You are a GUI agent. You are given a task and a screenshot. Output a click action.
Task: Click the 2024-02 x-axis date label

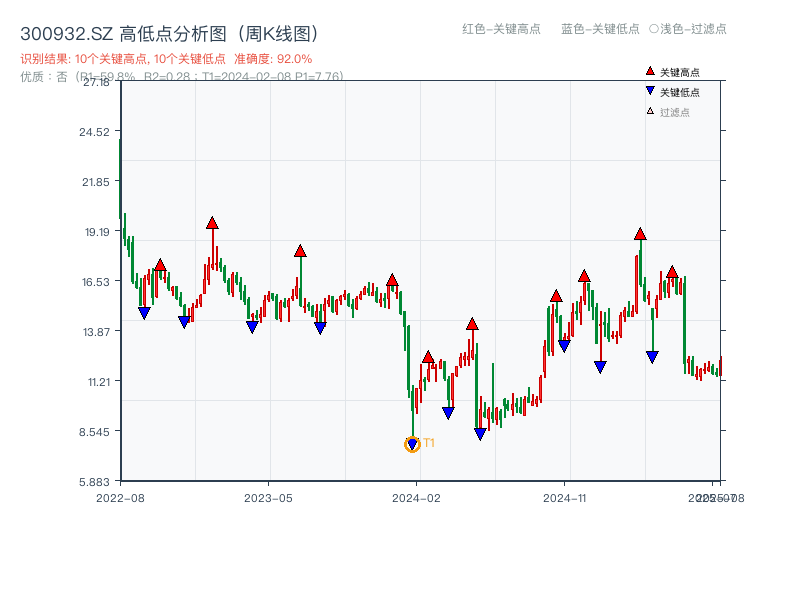(417, 497)
